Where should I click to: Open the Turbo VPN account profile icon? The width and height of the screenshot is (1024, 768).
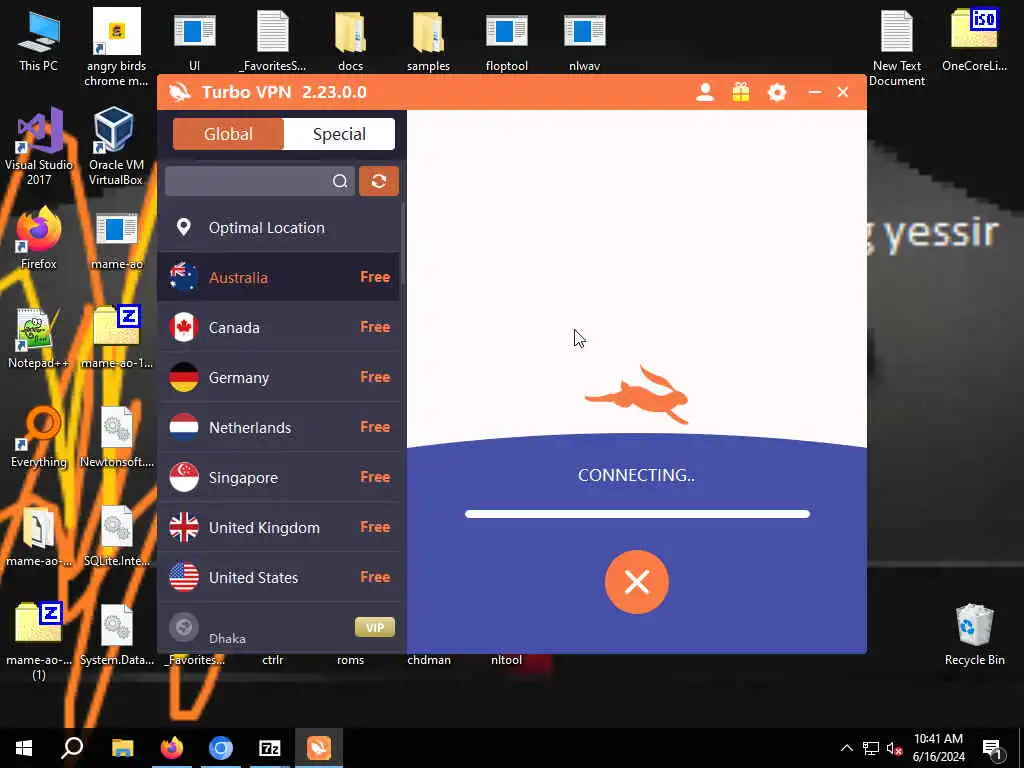pyautogui.click(x=705, y=92)
